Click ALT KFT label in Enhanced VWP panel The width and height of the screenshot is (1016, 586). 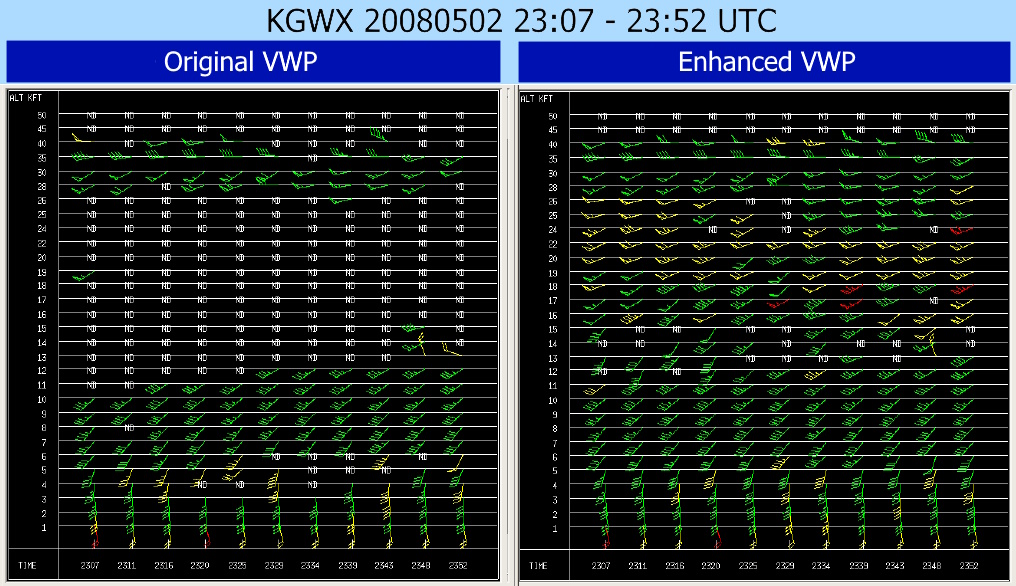[537, 99]
